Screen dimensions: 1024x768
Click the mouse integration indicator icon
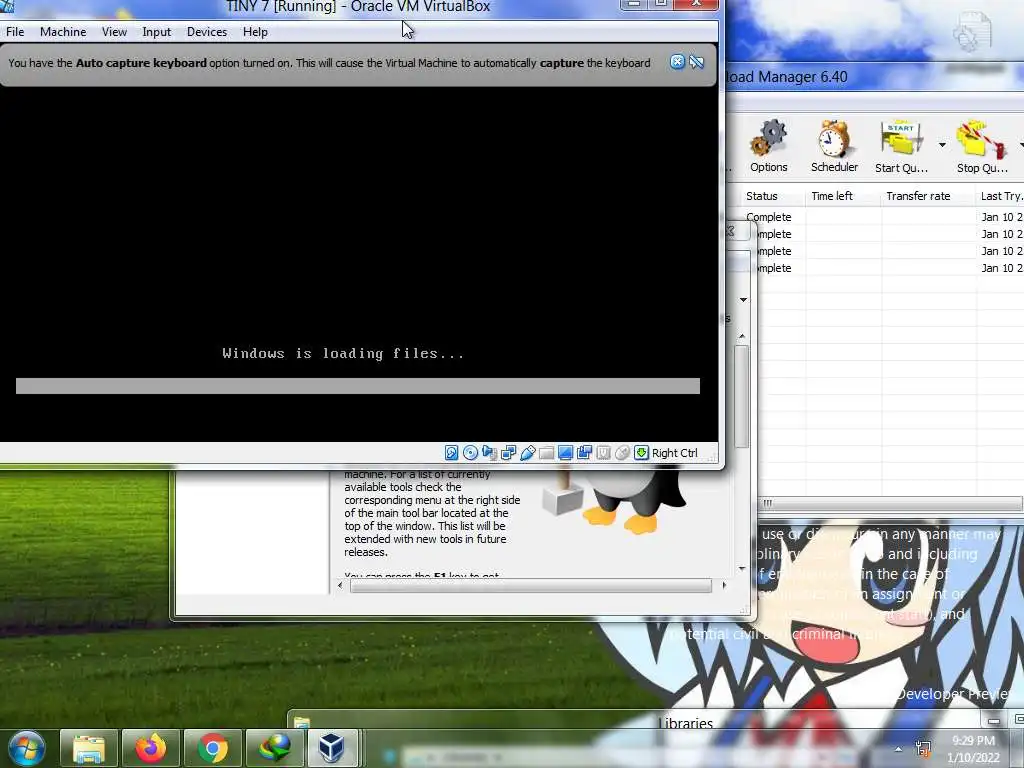click(622, 453)
